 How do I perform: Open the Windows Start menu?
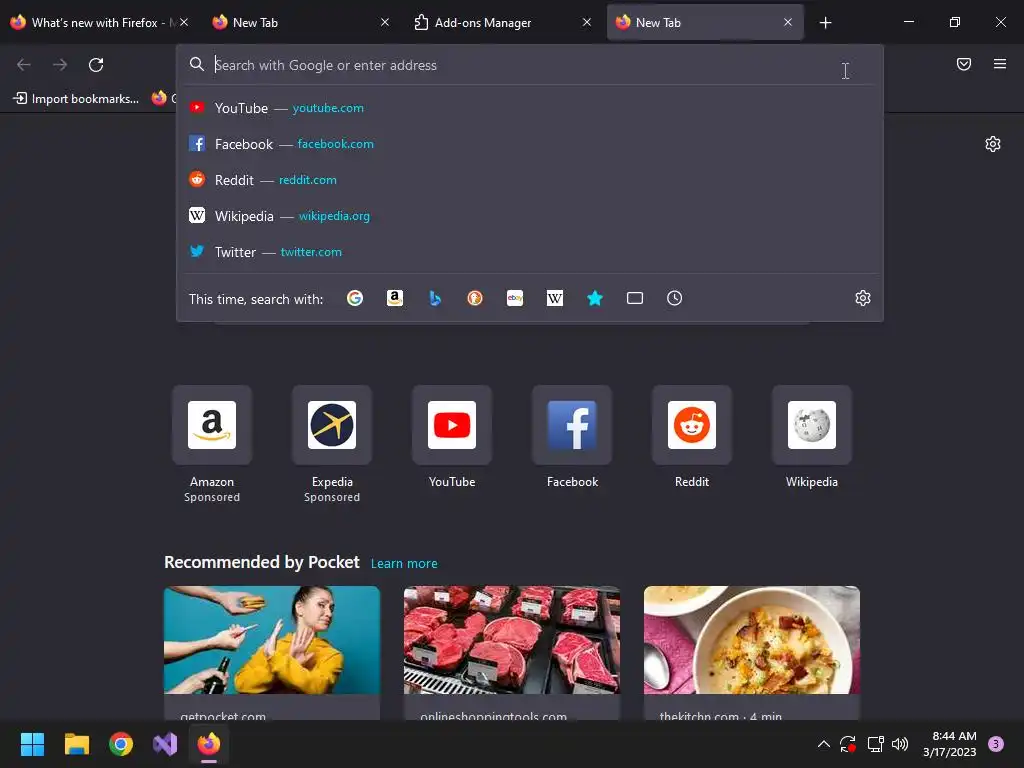(32, 744)
